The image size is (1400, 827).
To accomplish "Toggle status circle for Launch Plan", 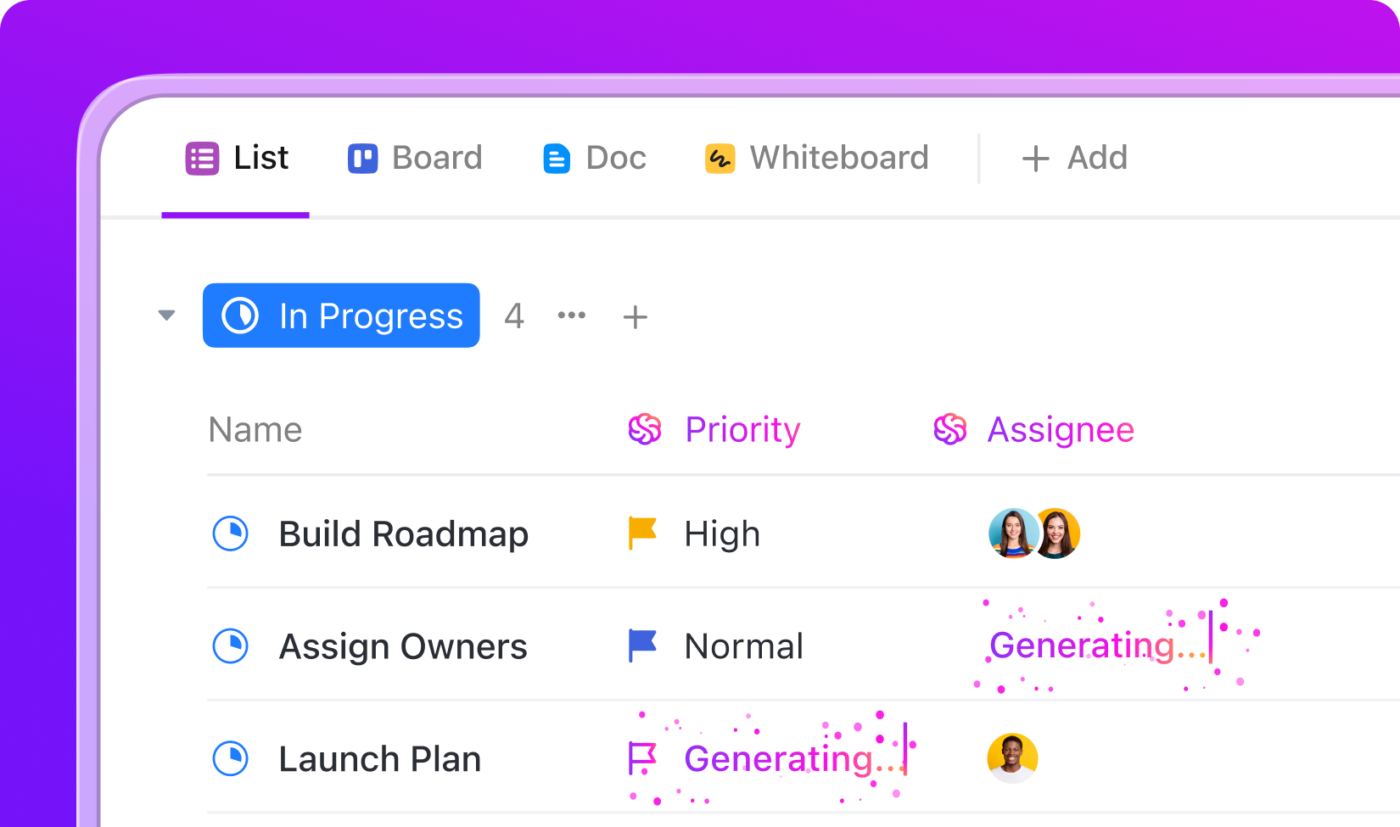I will click(x=231, y=759).
